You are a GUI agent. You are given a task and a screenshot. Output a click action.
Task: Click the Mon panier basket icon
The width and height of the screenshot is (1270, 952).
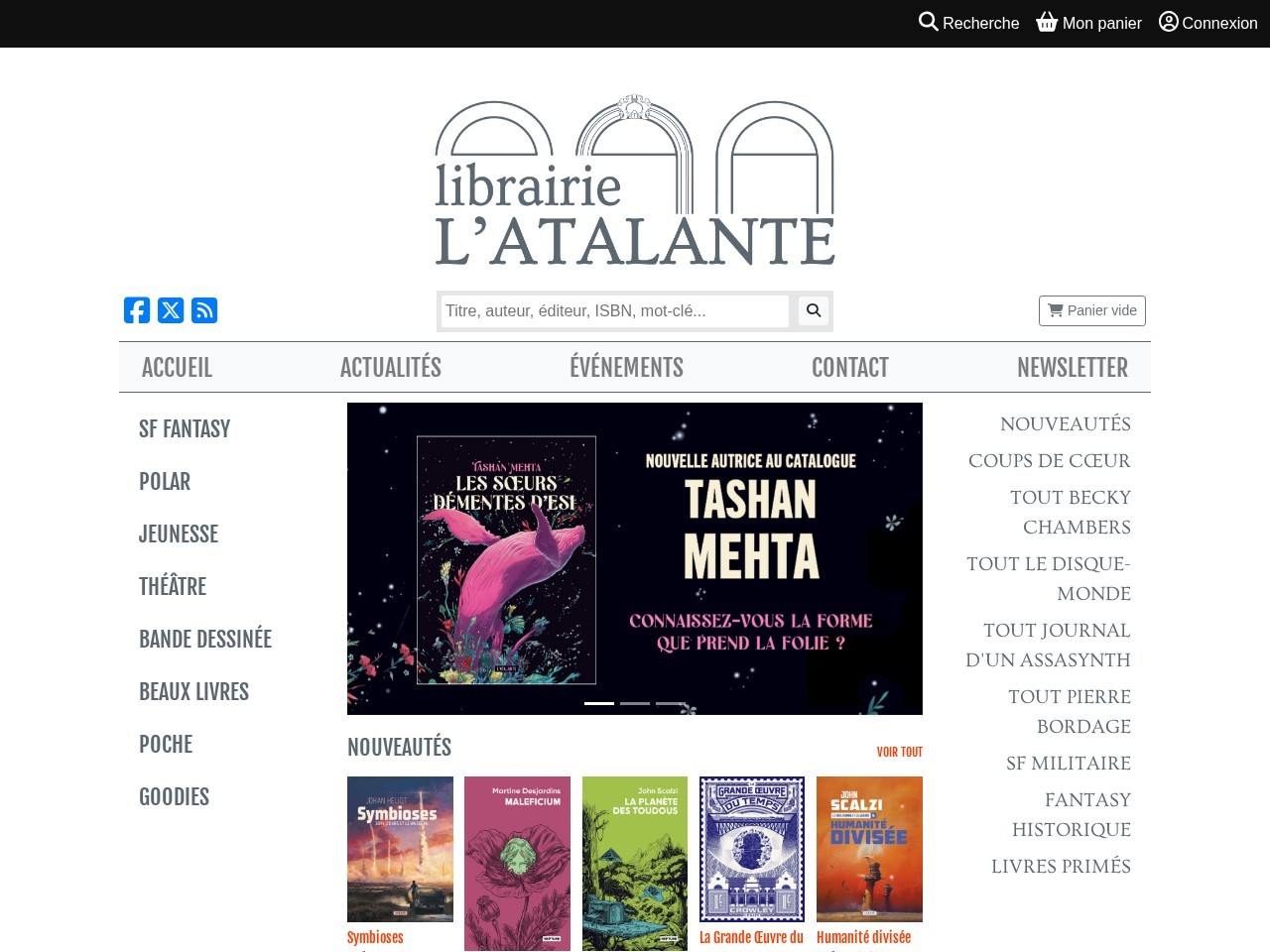pos(1045,21)
